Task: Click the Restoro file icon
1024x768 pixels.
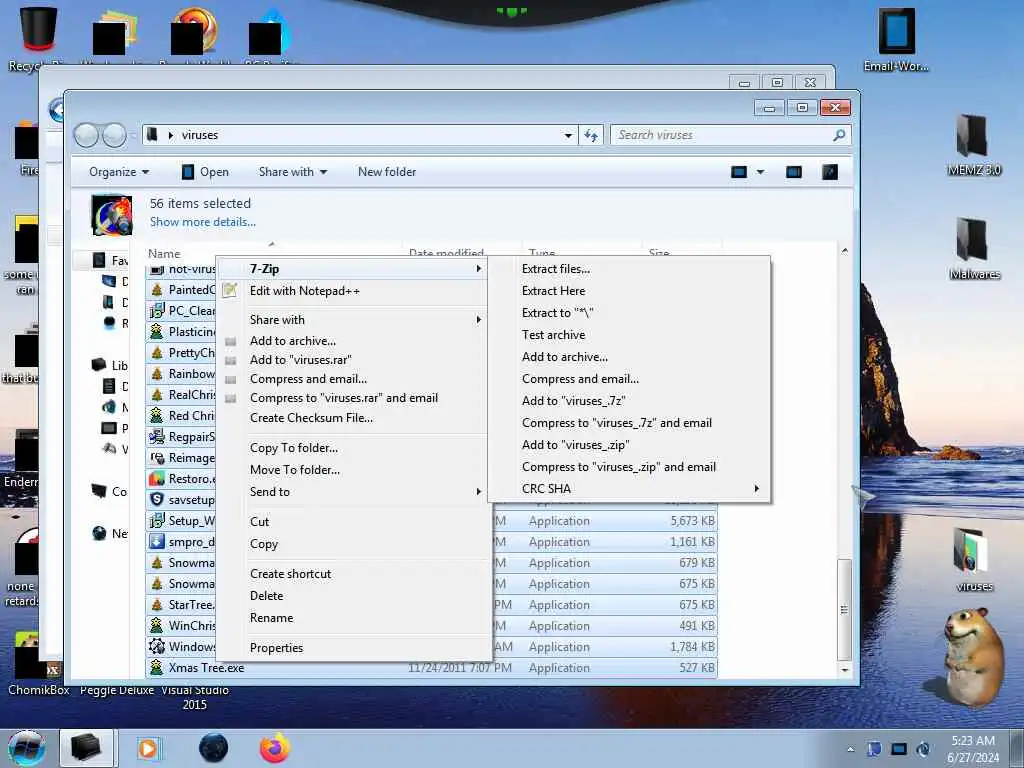Action: coord(157,479)
